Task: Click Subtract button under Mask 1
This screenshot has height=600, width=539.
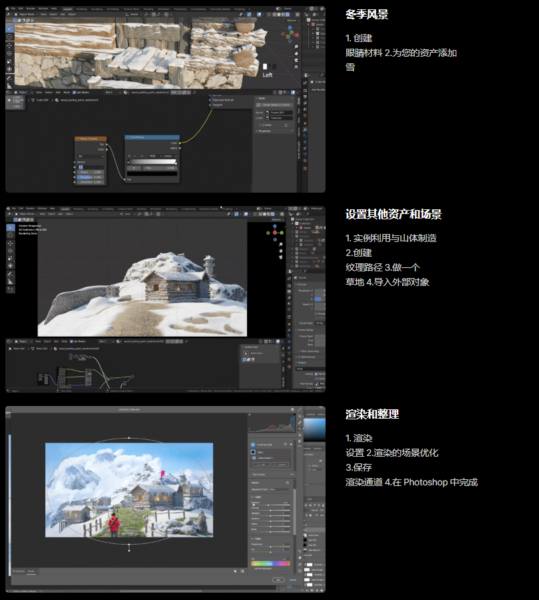Action: coord(280,465)
